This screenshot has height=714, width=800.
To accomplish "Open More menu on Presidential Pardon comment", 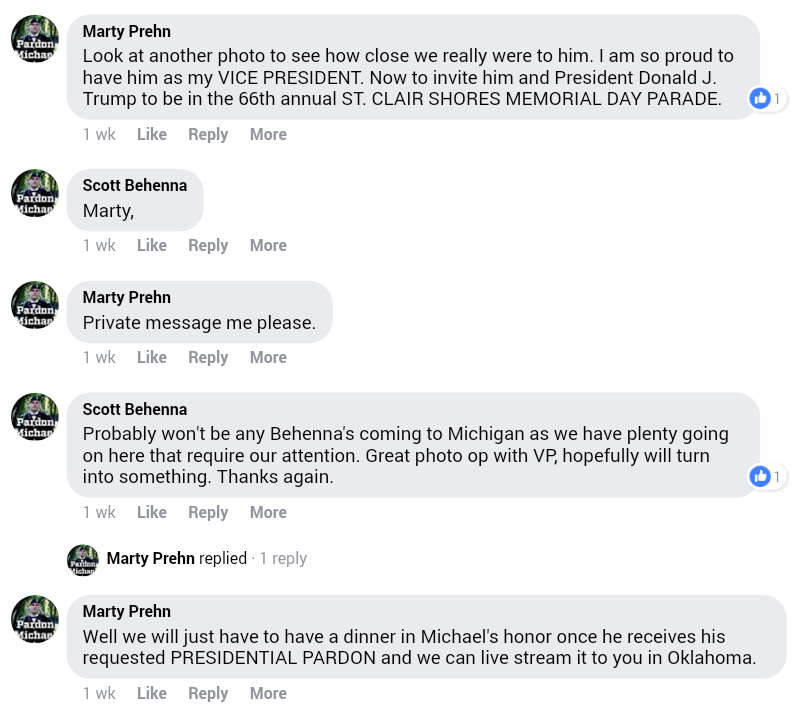I will tap(268, 693).
